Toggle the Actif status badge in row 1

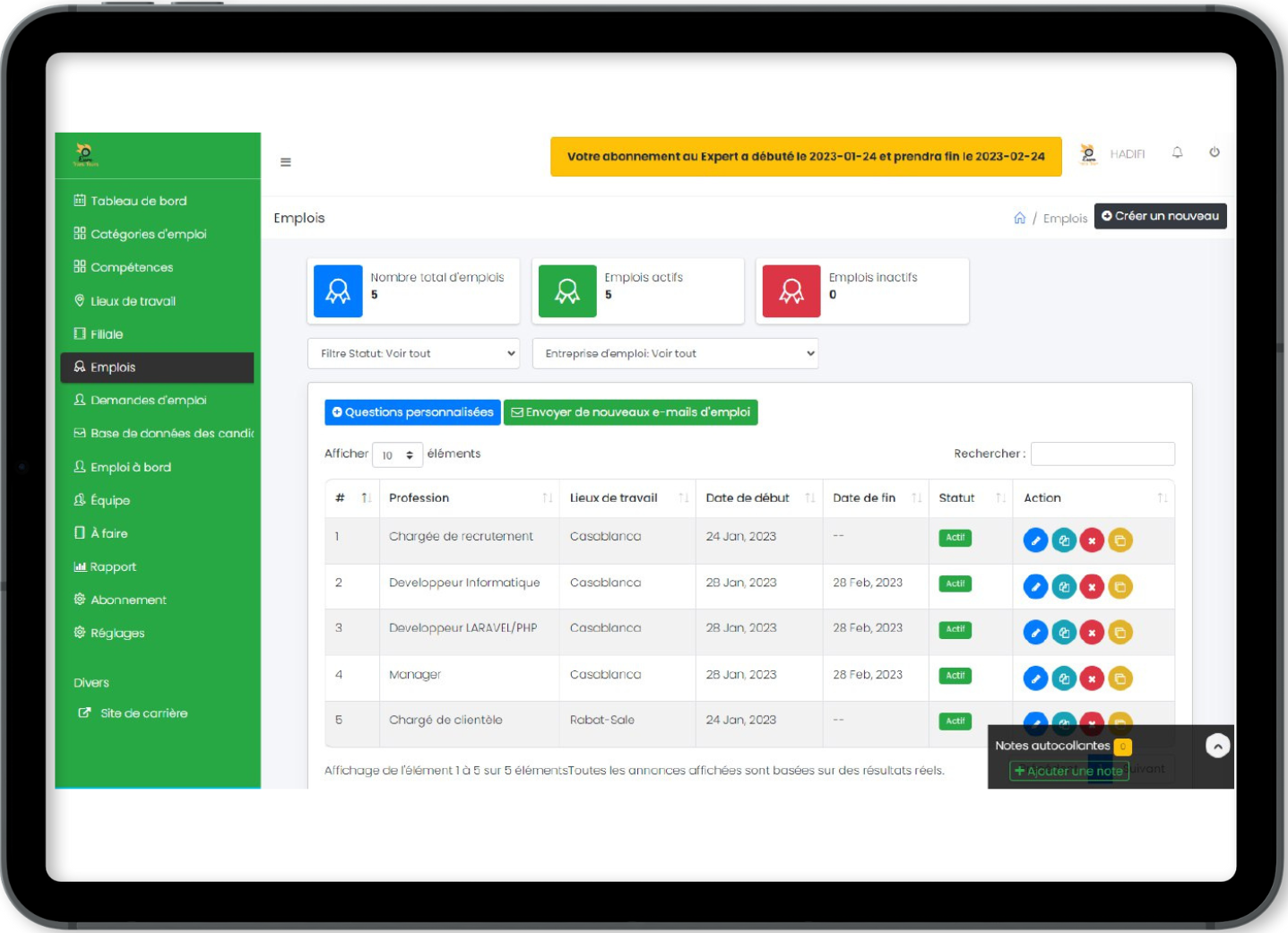coord(955,538)
